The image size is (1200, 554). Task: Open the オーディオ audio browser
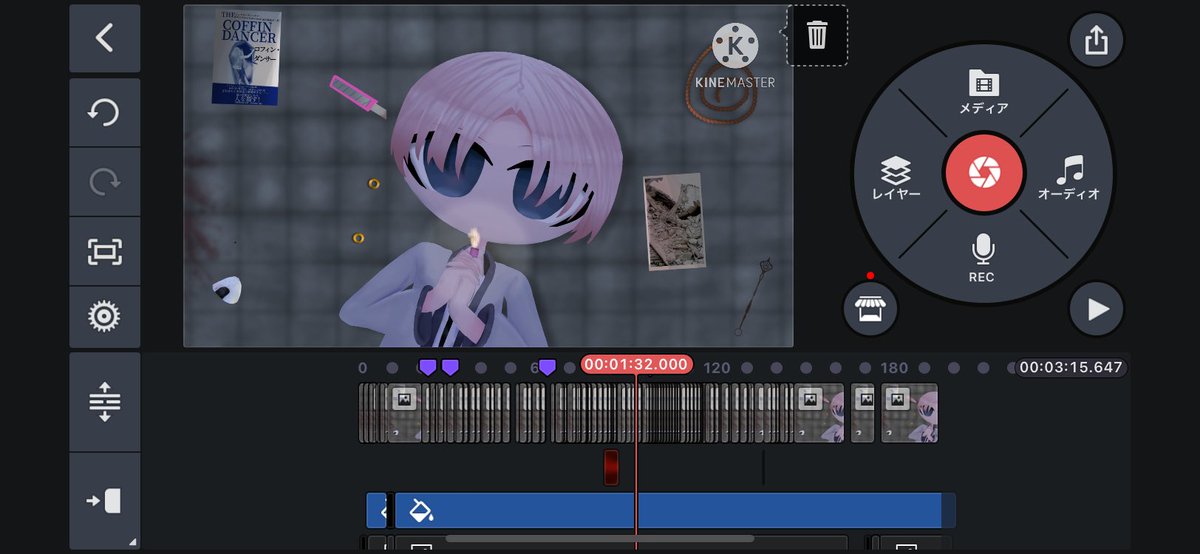1069,178
